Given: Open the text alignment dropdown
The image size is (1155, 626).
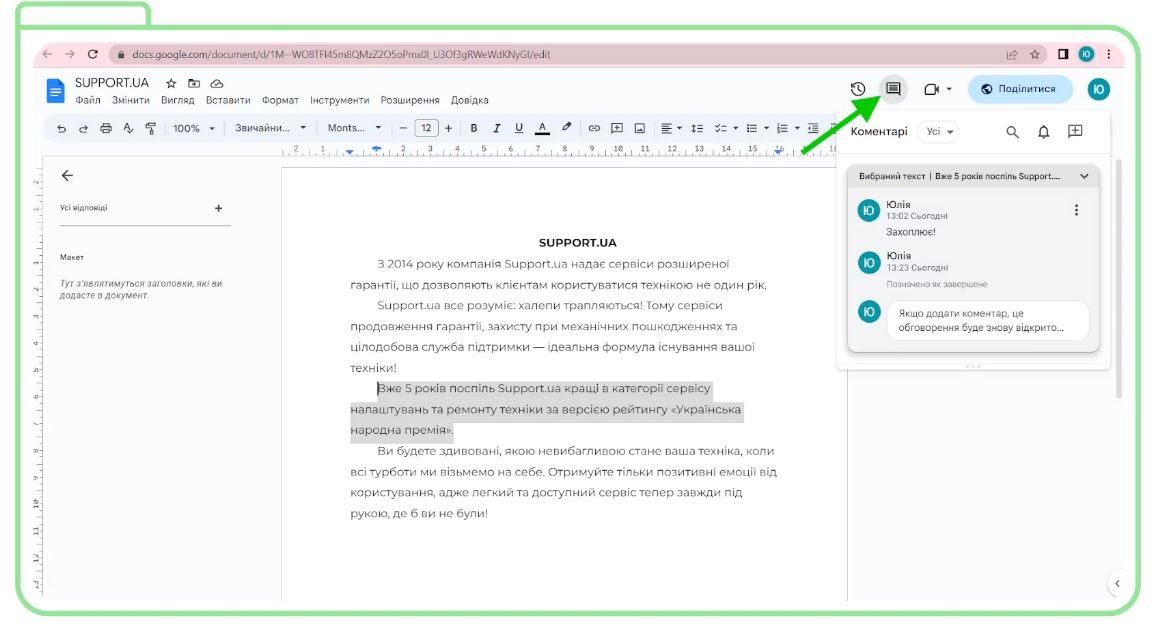Looking at the screenshot, I should [671, 128].
